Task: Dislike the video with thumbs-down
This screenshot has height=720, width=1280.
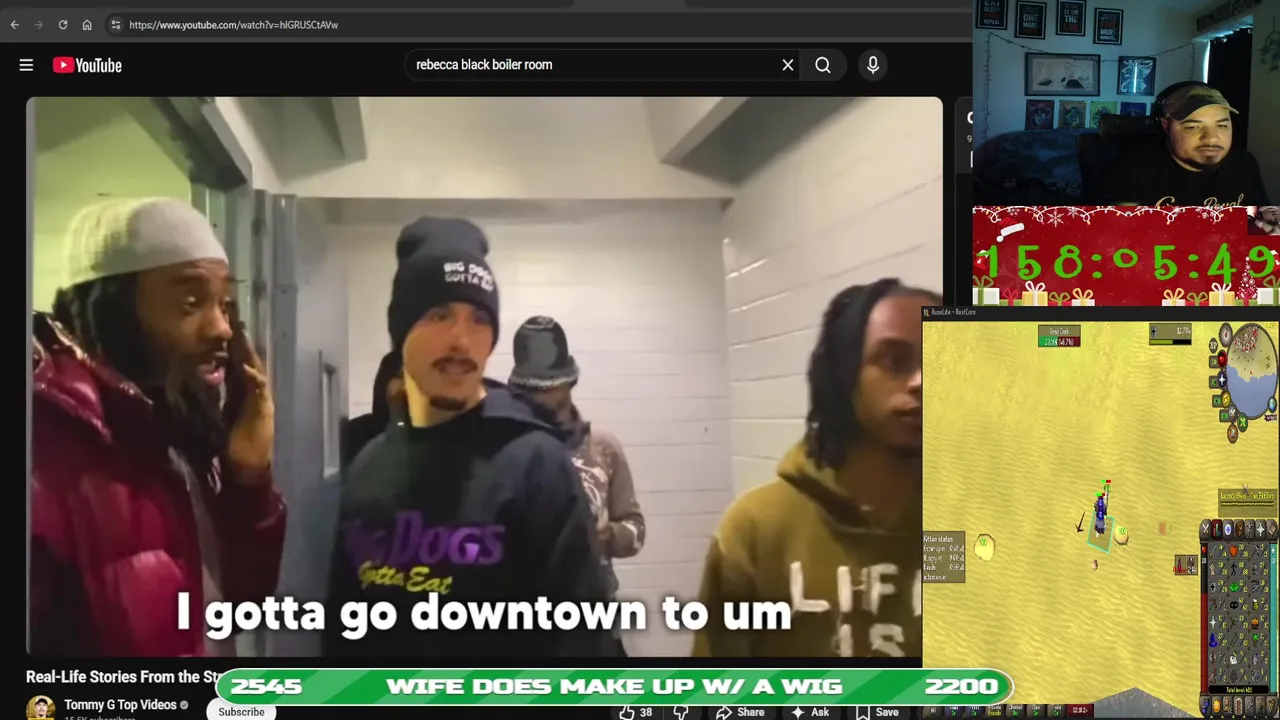Action: (x=681, y=712)
